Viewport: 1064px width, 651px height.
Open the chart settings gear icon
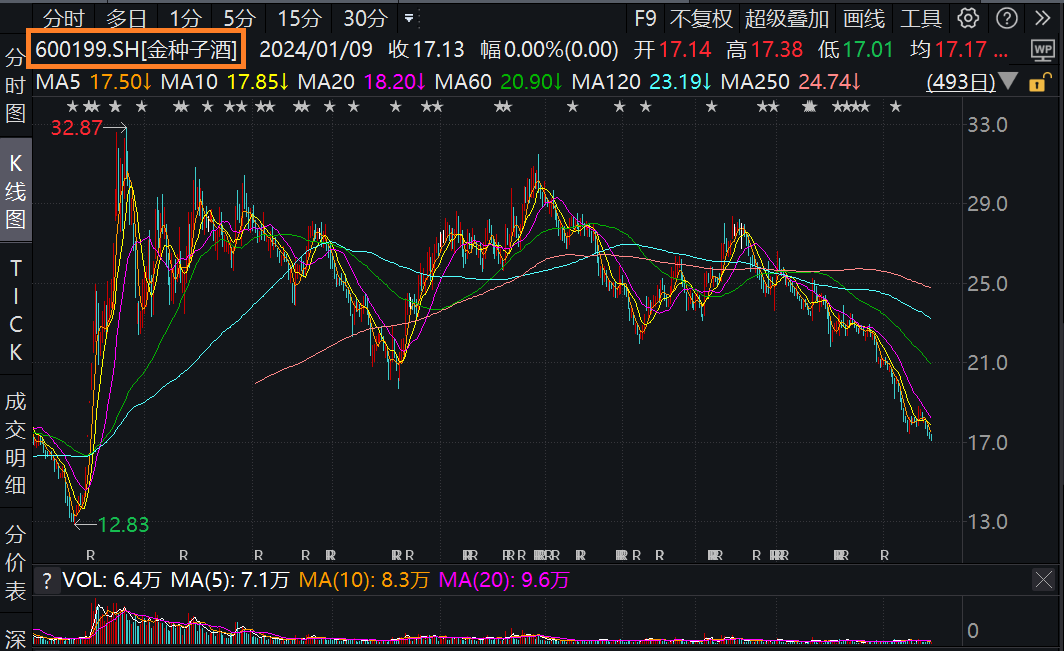point(966,18)
